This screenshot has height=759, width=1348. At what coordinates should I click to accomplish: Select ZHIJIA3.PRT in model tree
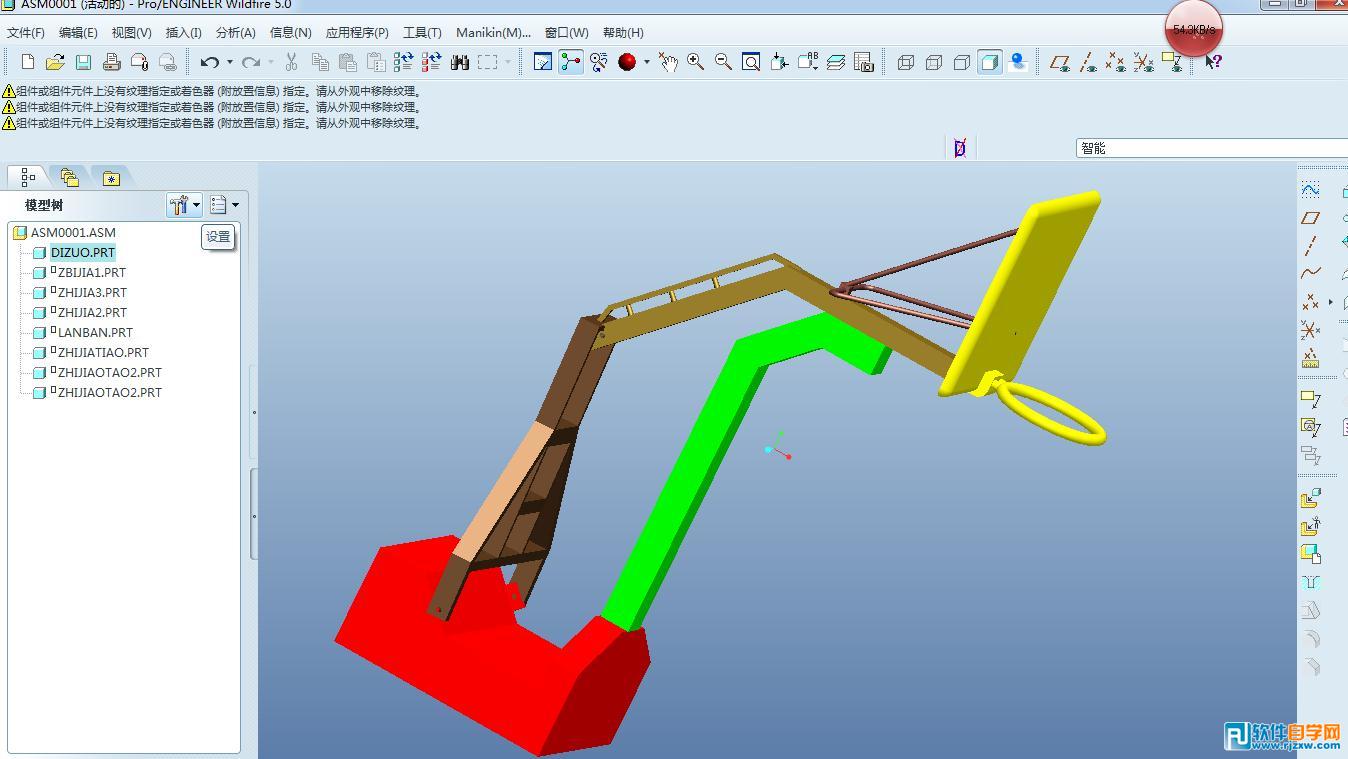click(92, 293)
